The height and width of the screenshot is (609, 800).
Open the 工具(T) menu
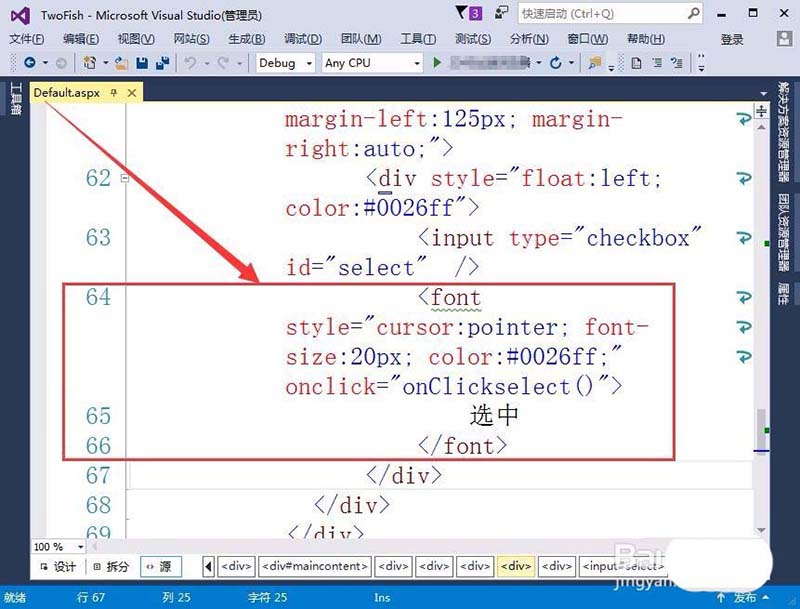(418, 39)
